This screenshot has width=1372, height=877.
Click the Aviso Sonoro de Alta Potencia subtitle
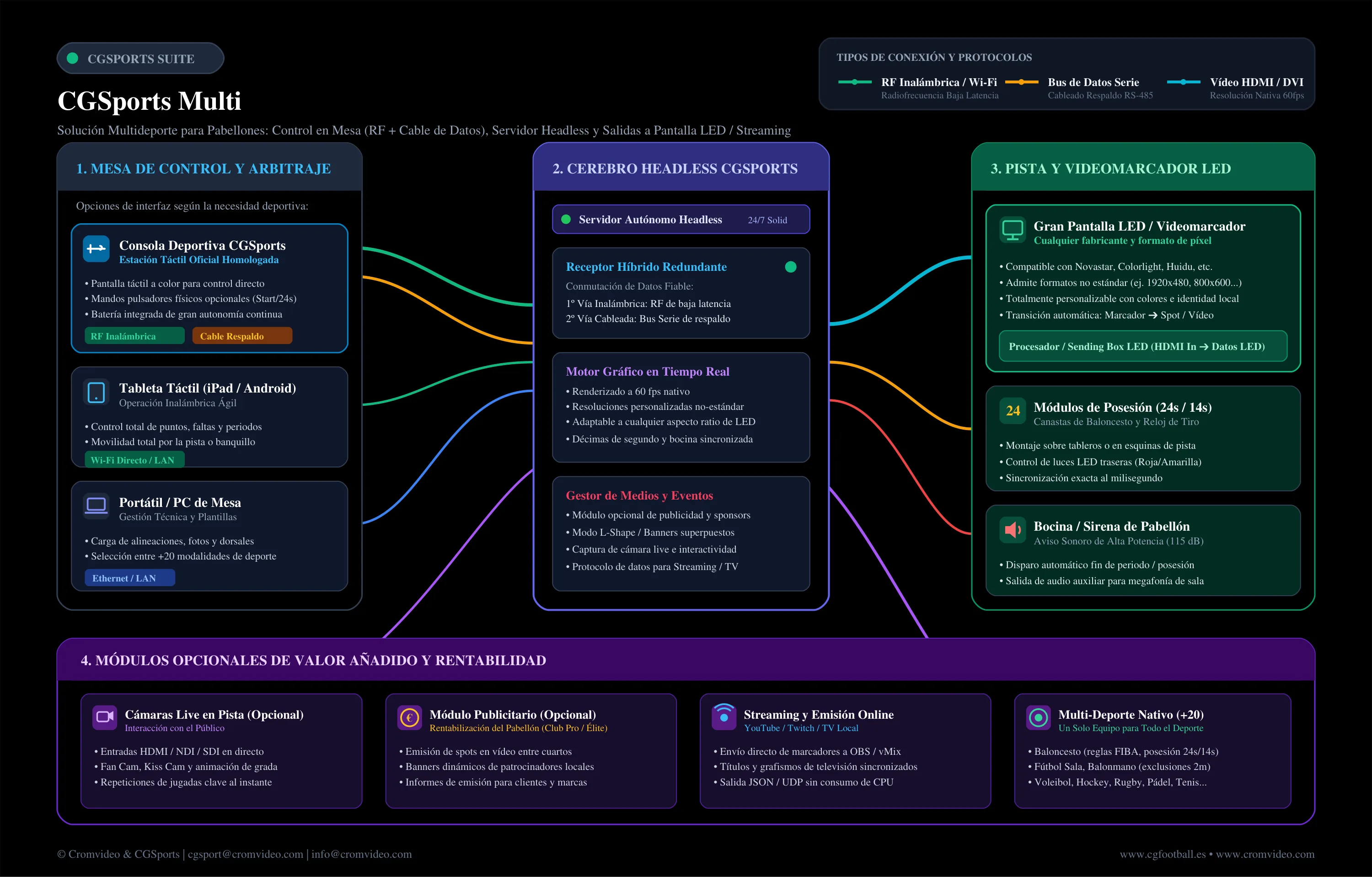click(1119, 541)
